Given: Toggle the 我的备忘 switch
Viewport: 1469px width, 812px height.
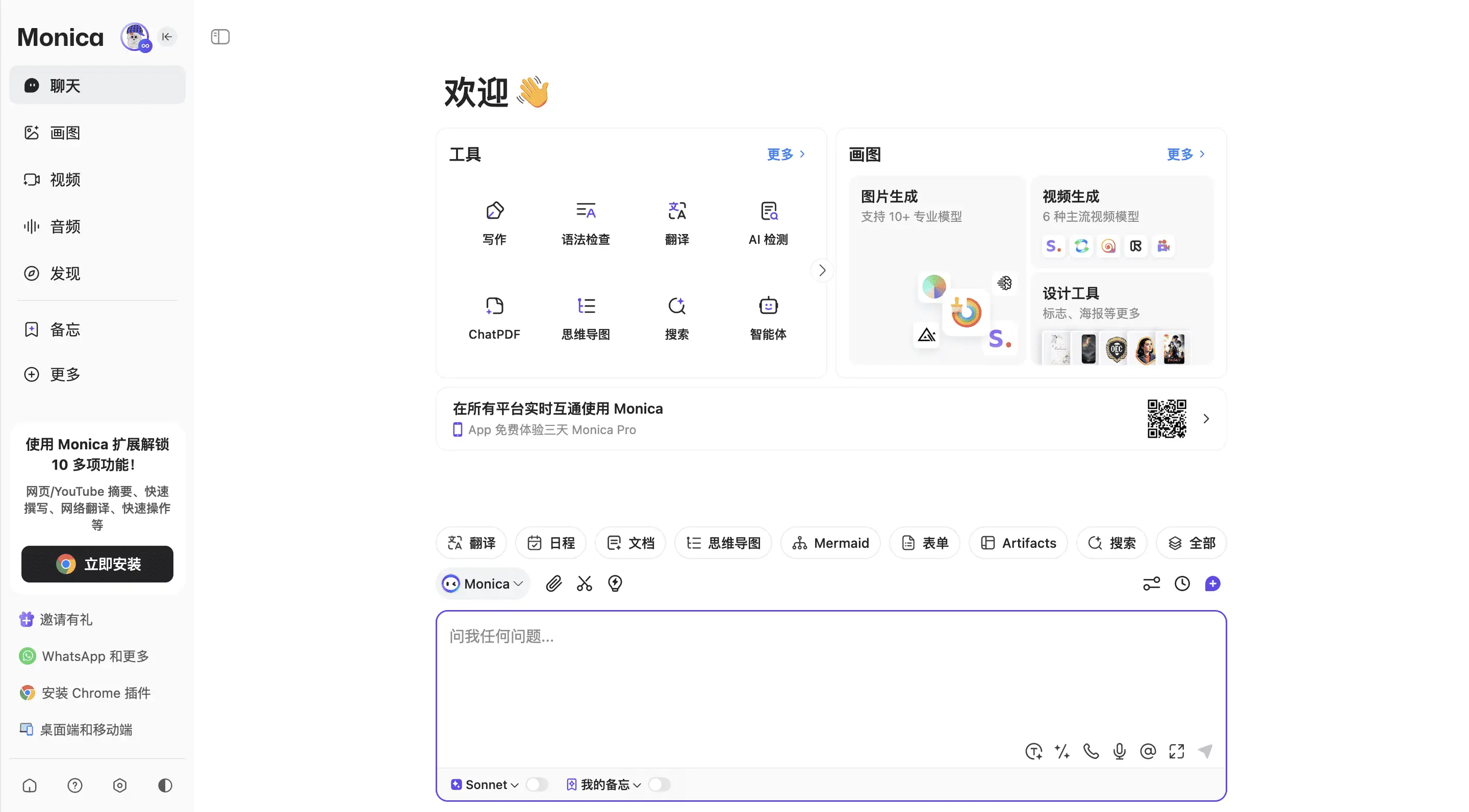Looking at the screenshot, I should (658, 784).
